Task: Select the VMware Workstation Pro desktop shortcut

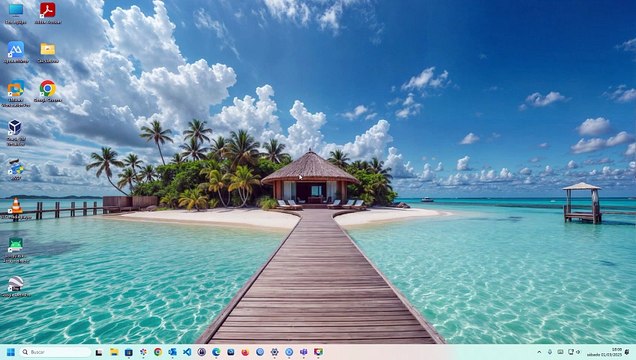Action: click(x=16, y=94)
